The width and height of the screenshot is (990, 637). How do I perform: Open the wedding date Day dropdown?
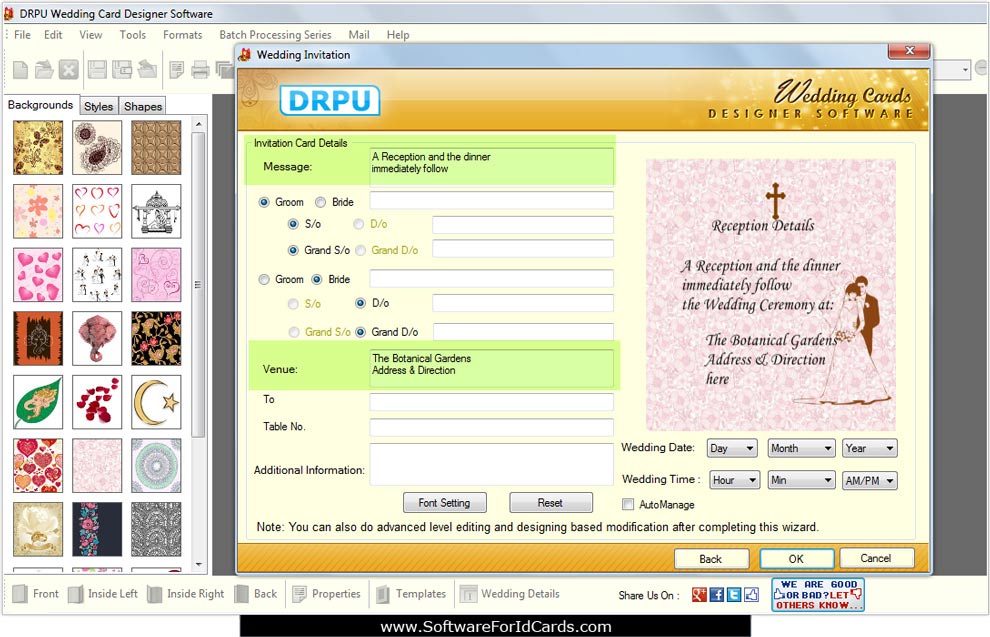[732, 448]
